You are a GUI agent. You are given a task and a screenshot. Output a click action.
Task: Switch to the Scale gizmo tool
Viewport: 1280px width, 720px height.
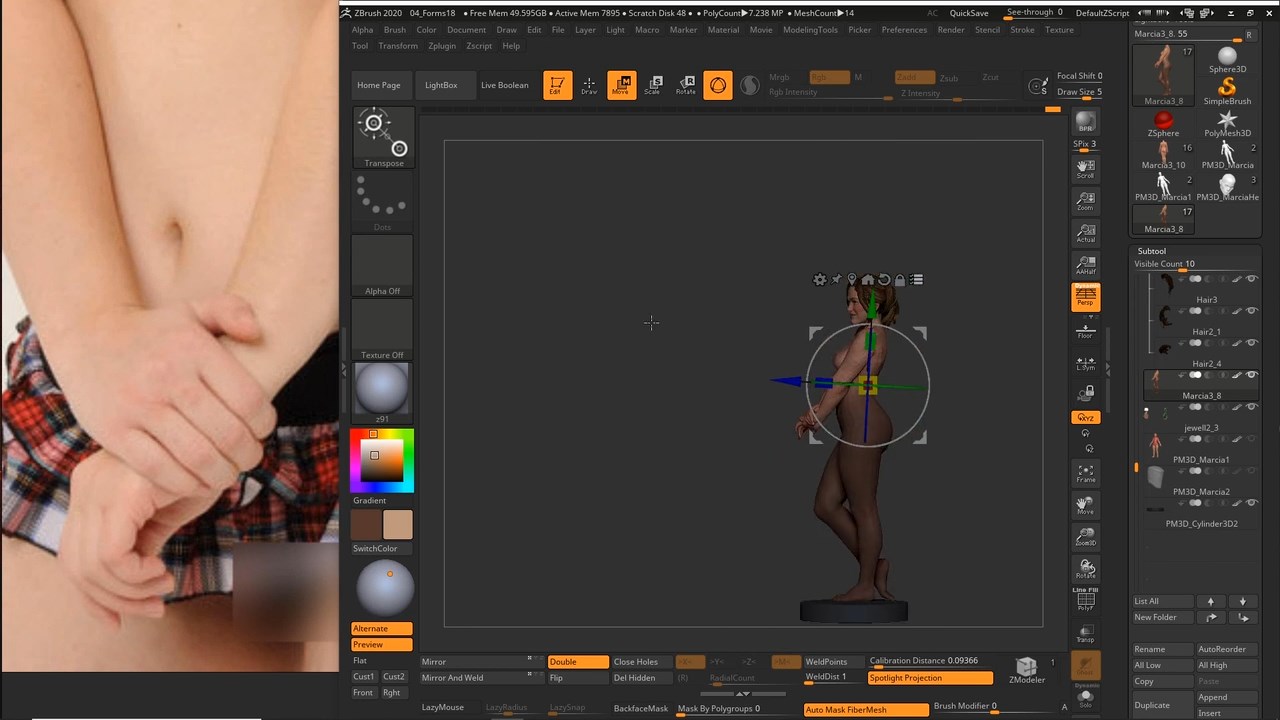[x=653, y=85]
